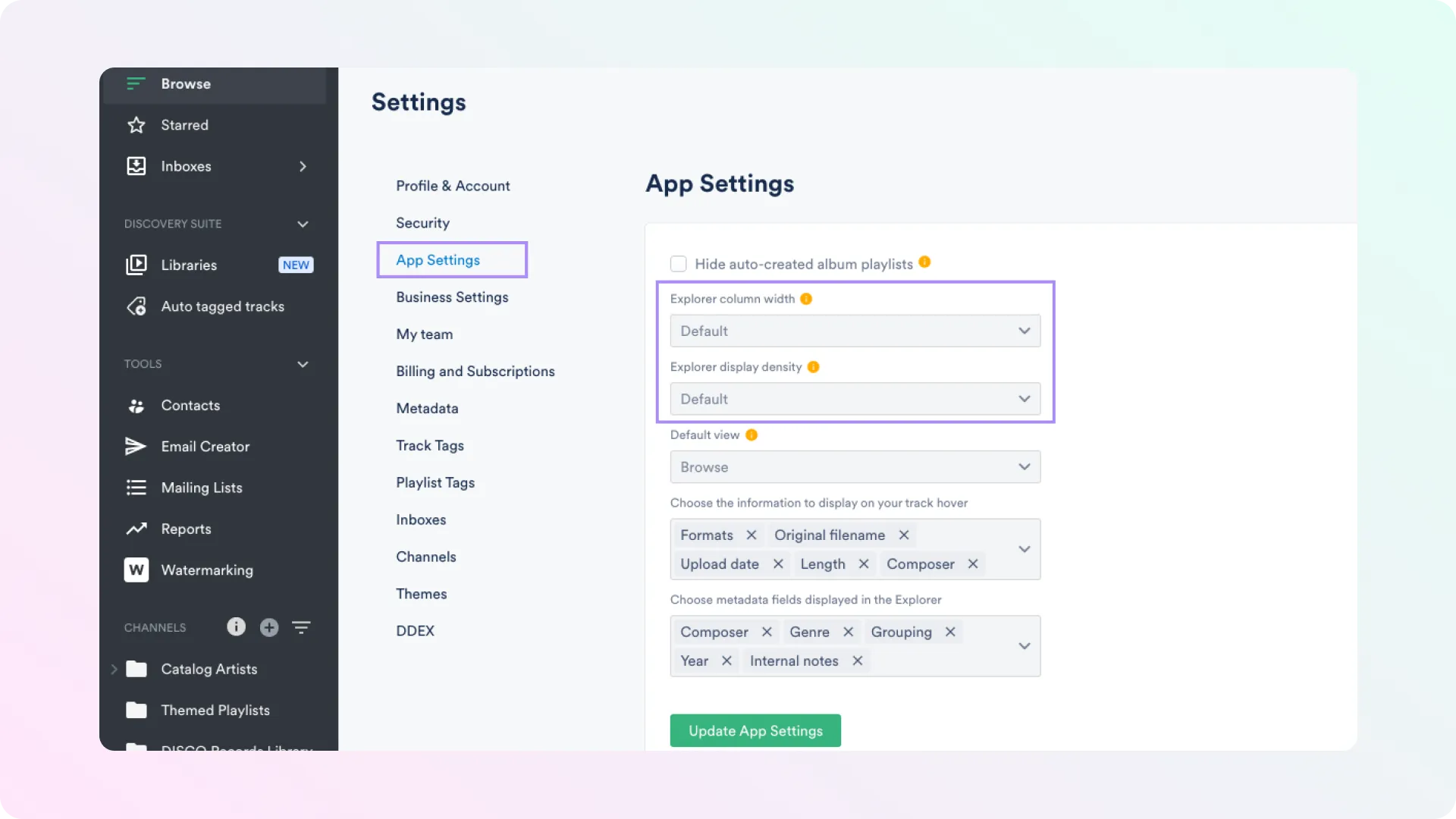The height and width of the screenshot is (819, 1456).
Task: Open the Default view dropdown
Action: (855, 467)
